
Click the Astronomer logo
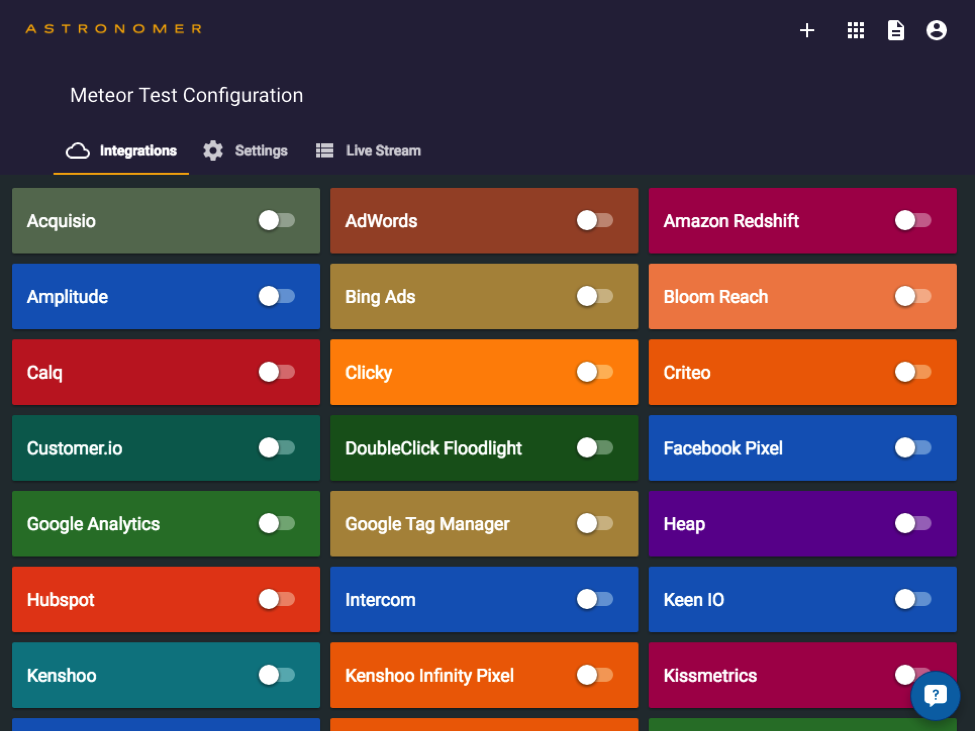tap(113, 29)
